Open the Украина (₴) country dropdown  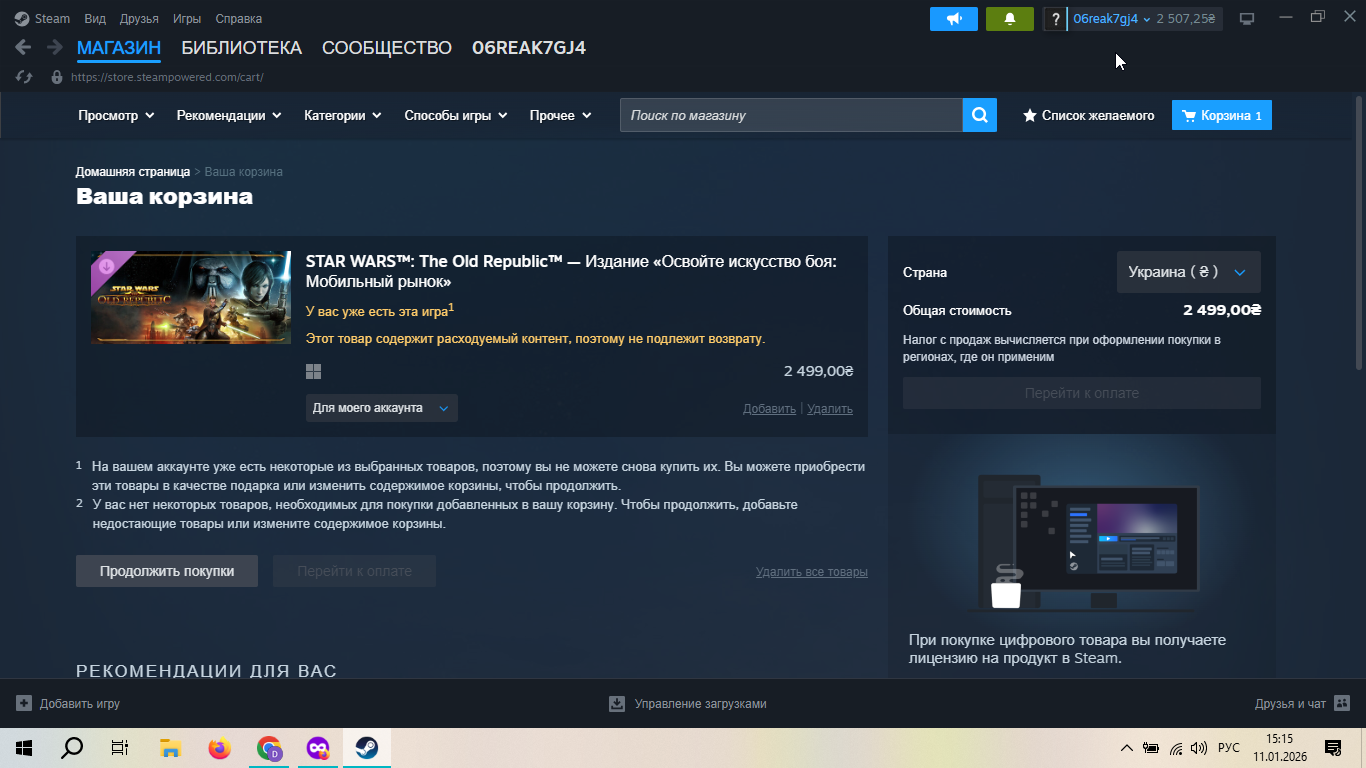coord(1189,272)
